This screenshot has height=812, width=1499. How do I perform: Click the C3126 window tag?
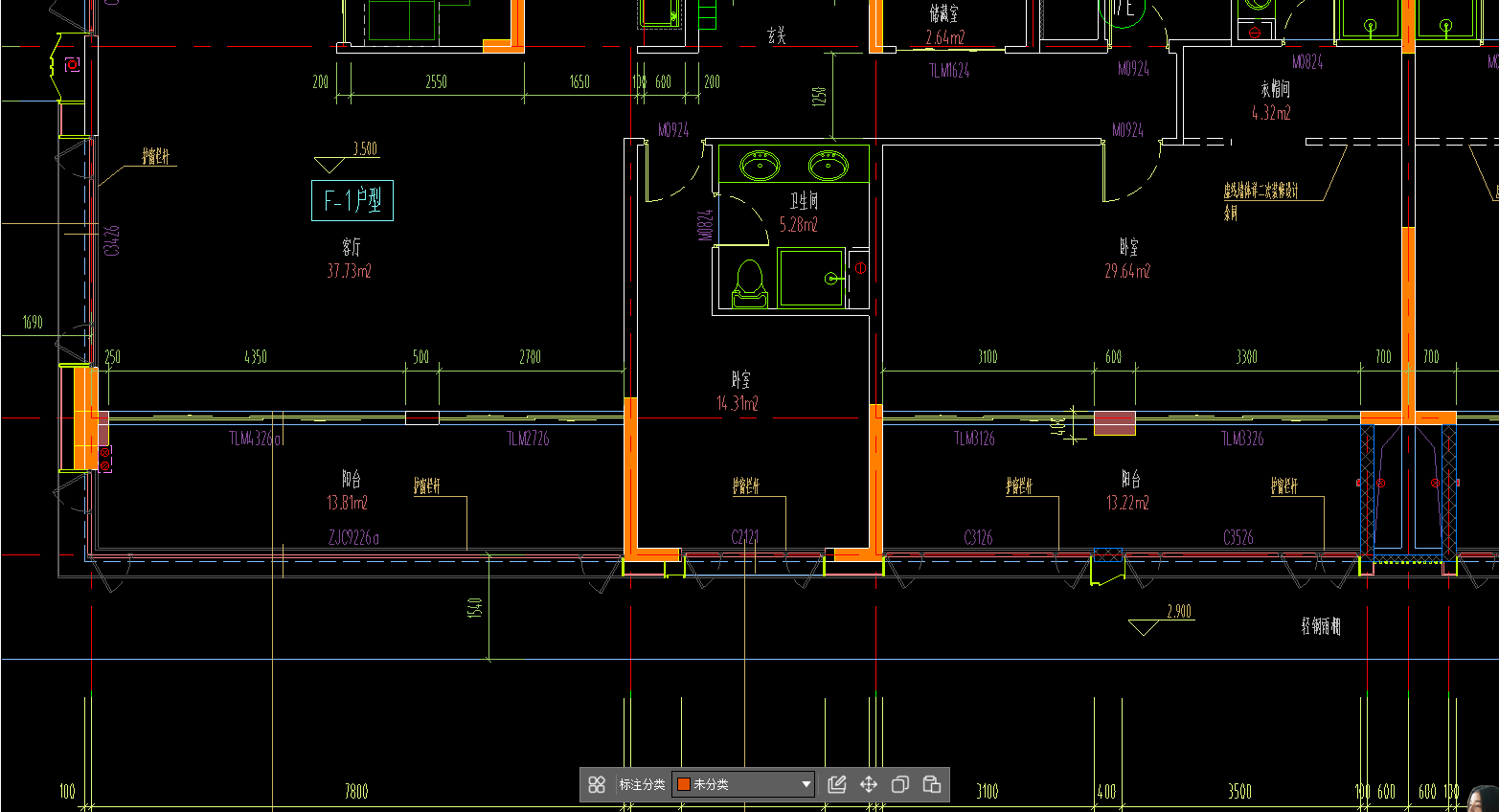coord(978,538)
